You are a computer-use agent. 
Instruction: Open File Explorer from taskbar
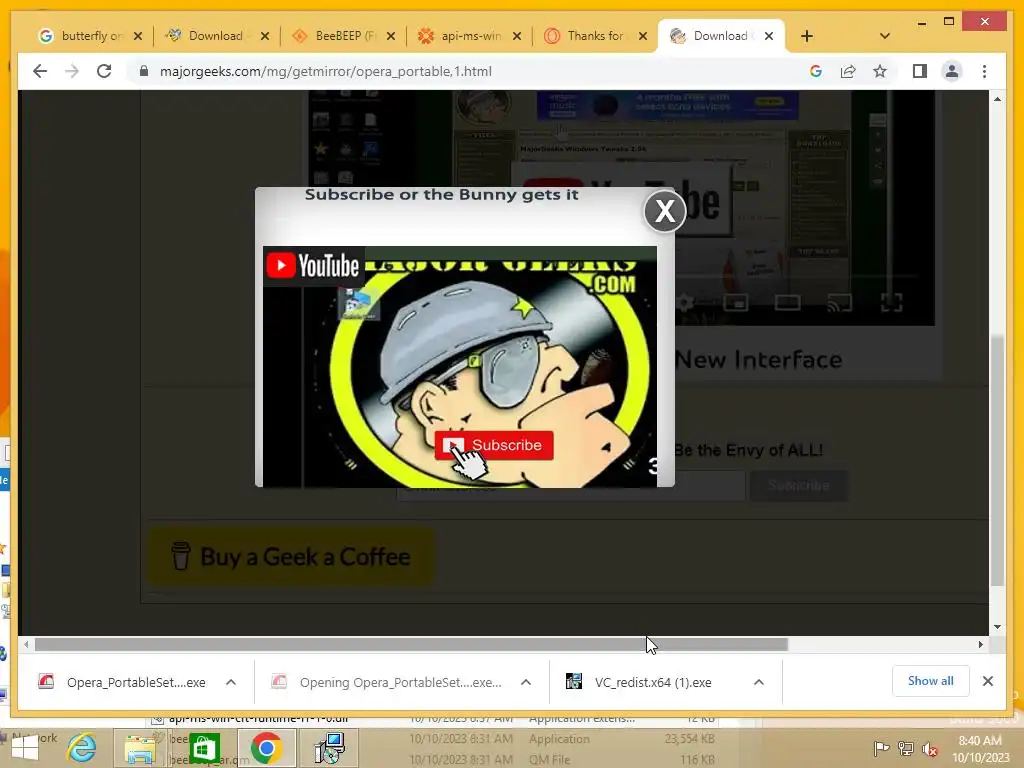[x=140, y=748]
